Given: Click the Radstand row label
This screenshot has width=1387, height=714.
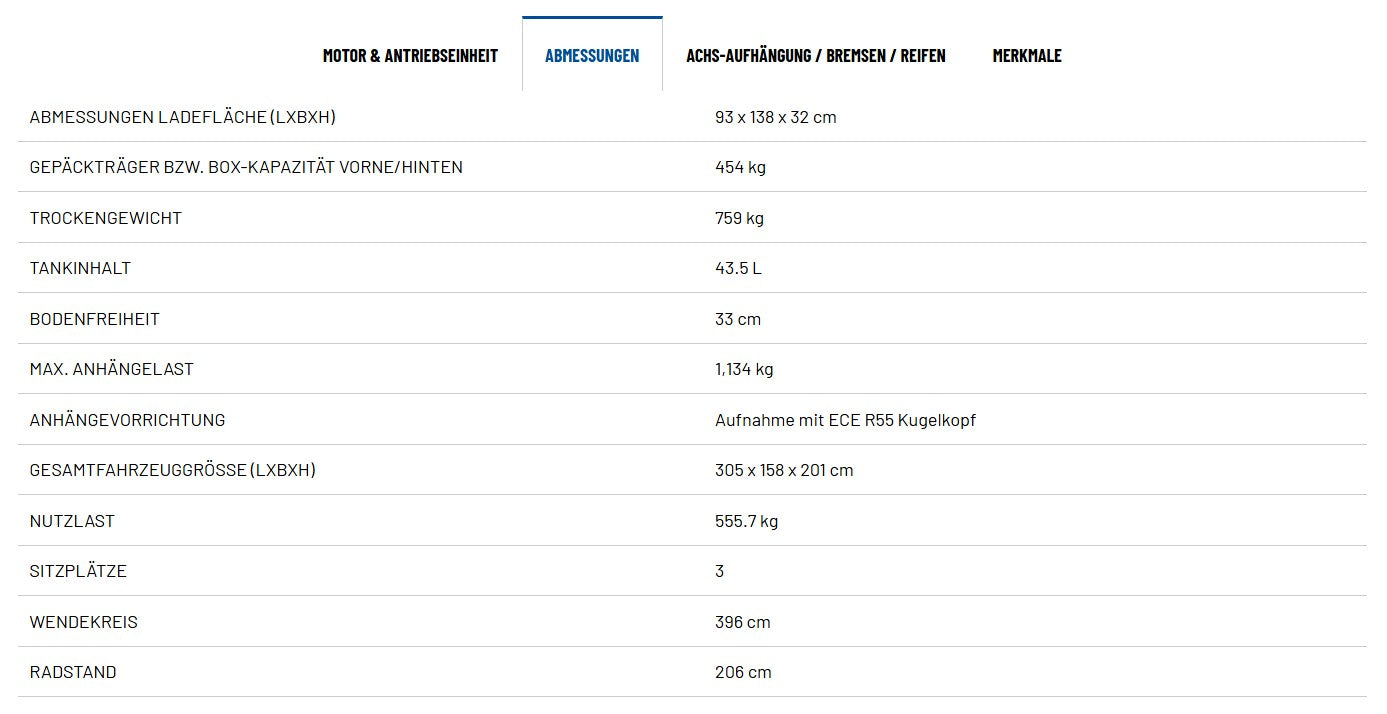Looking at the screenshot, I should click(x=73, y=672).
